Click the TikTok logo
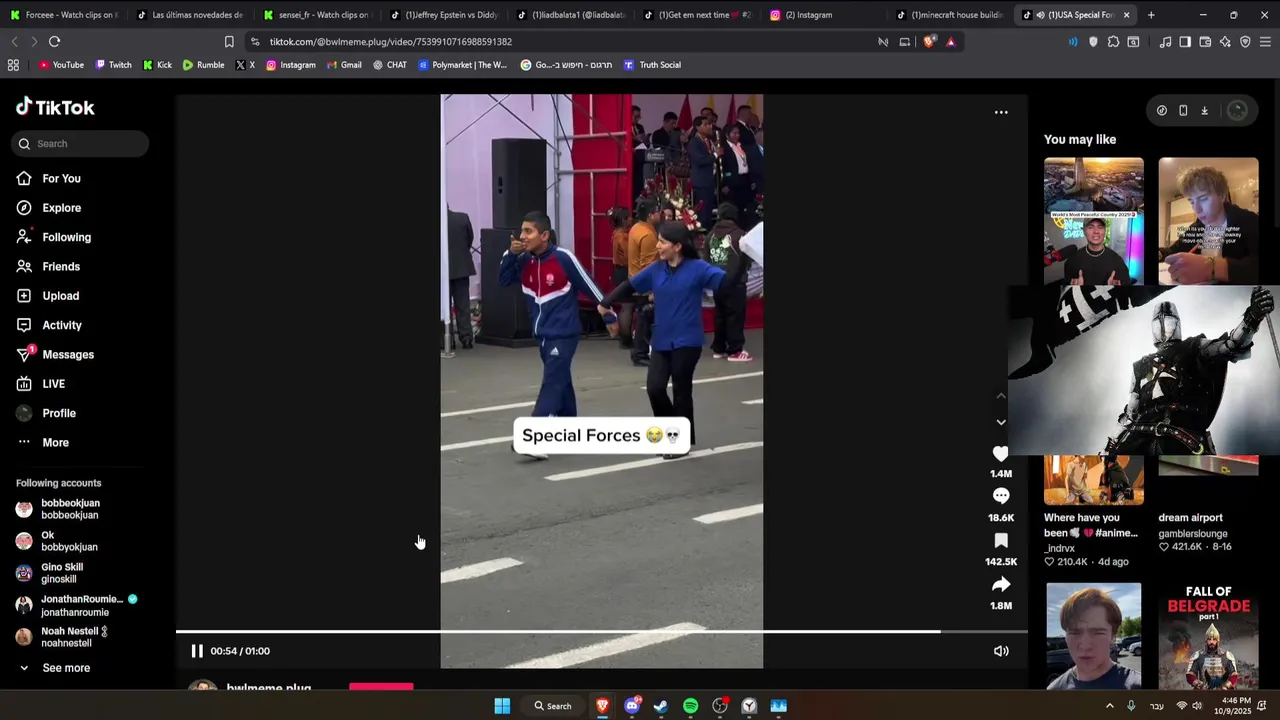This screenshot has height=720, width=1280. click(55, 107)
